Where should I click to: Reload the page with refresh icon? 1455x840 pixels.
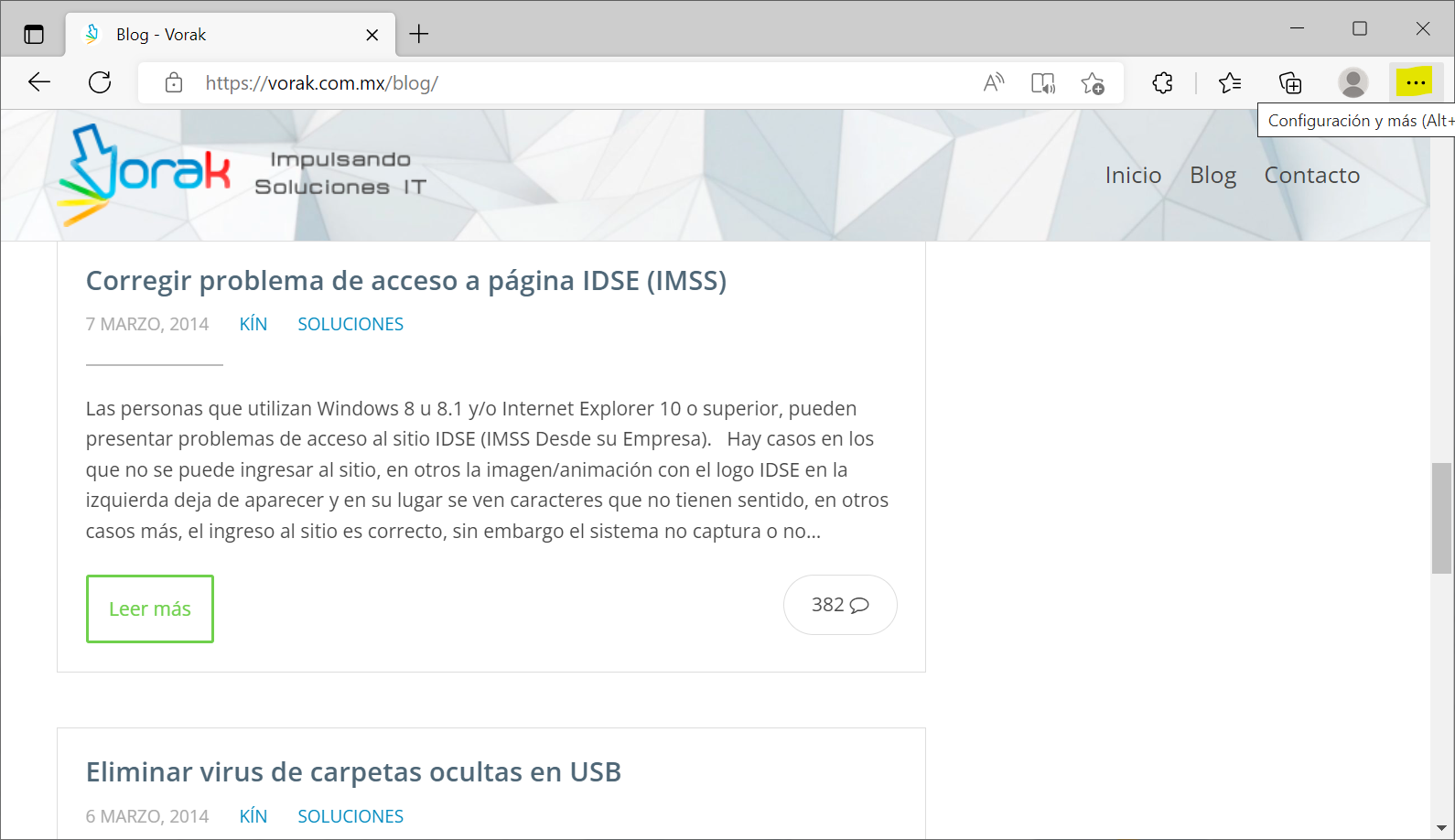[100, 82]
